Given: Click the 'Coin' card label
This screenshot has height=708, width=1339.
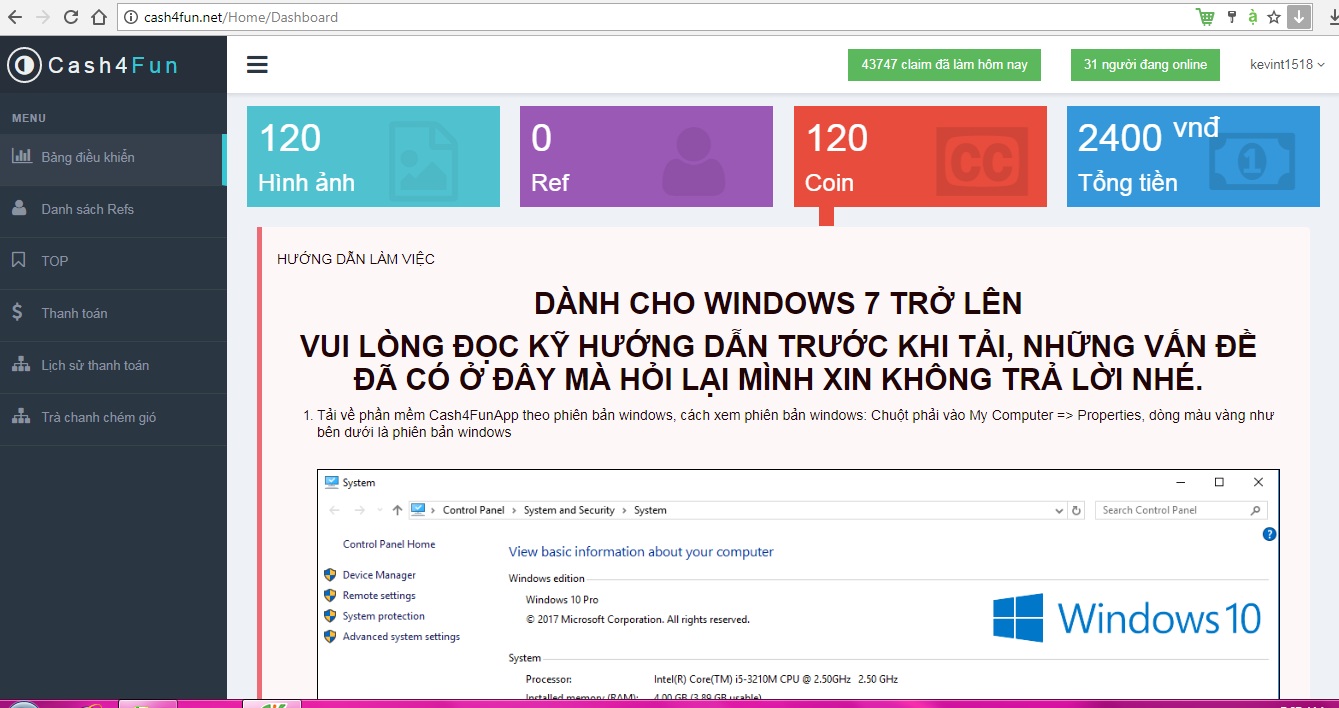Looking at the screenshot, I should click(x=829, y=183).
